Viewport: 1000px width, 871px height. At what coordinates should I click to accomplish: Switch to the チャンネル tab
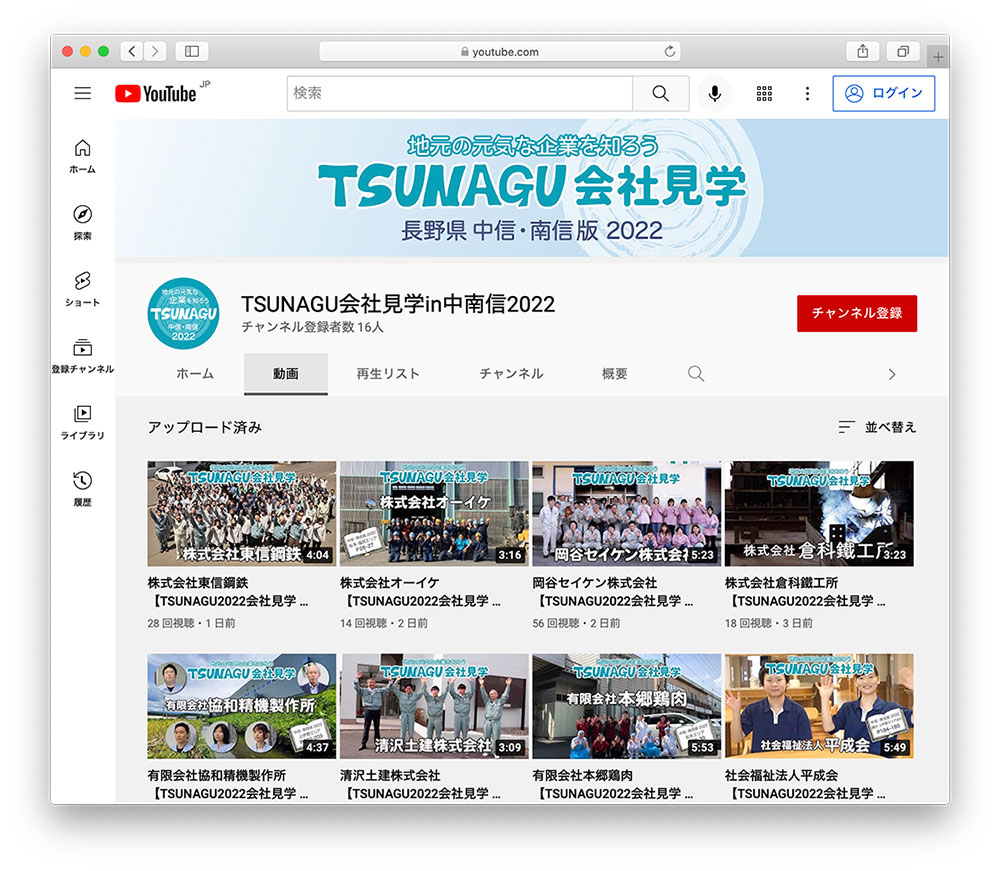[511, 374]
